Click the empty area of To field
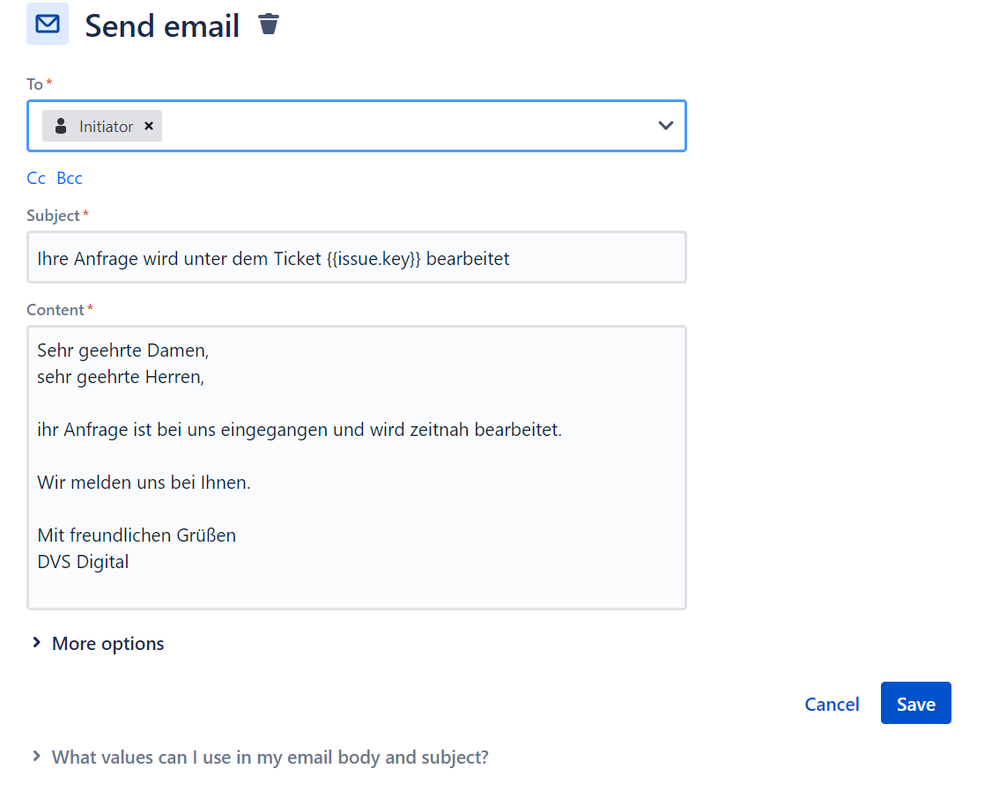The image size is (999, 797). coord(408,126)
